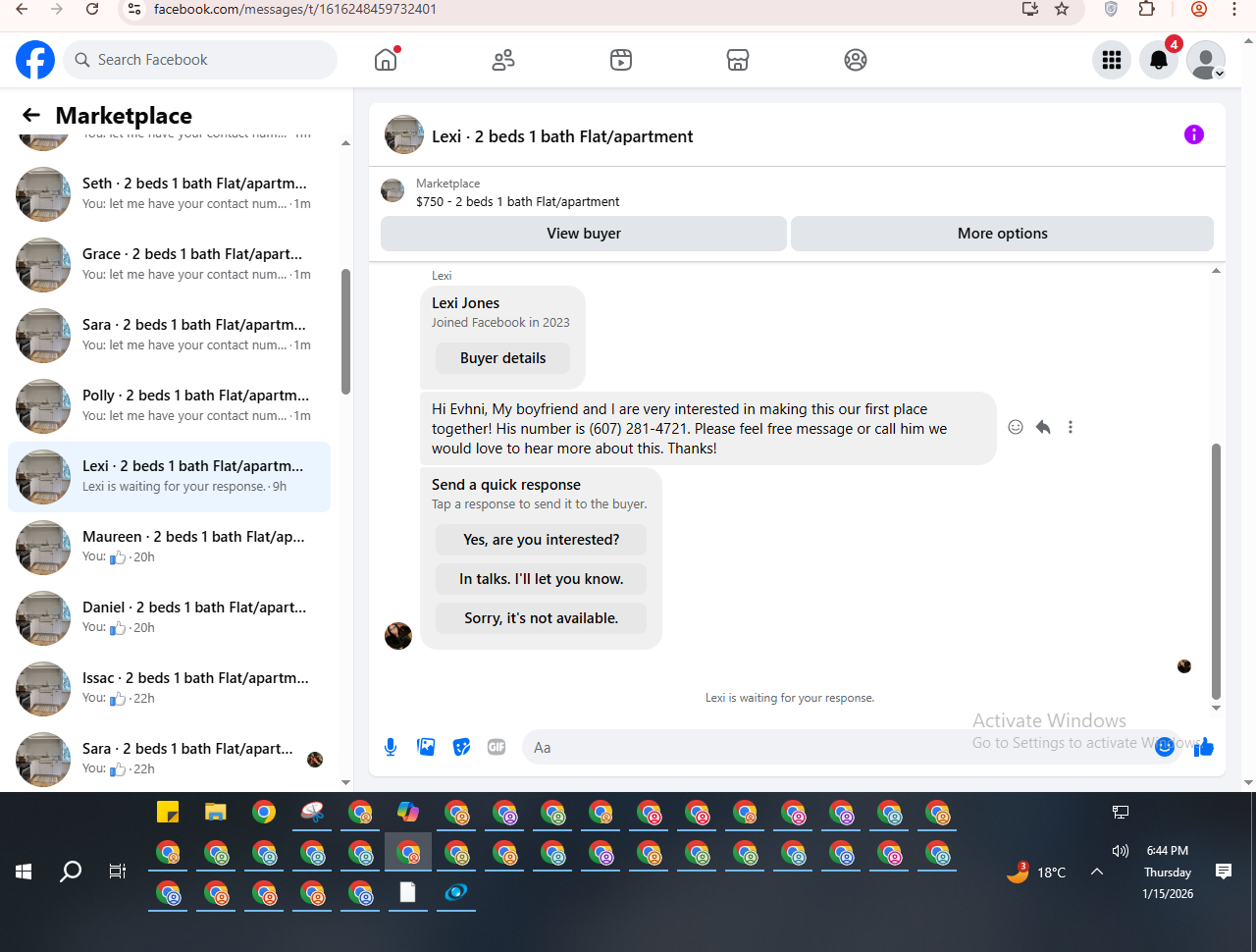The height and width of the screenshot is (952, 1256).
Task: Click the chat messages scrollbar thumb
Action: tap(1217, 571)
